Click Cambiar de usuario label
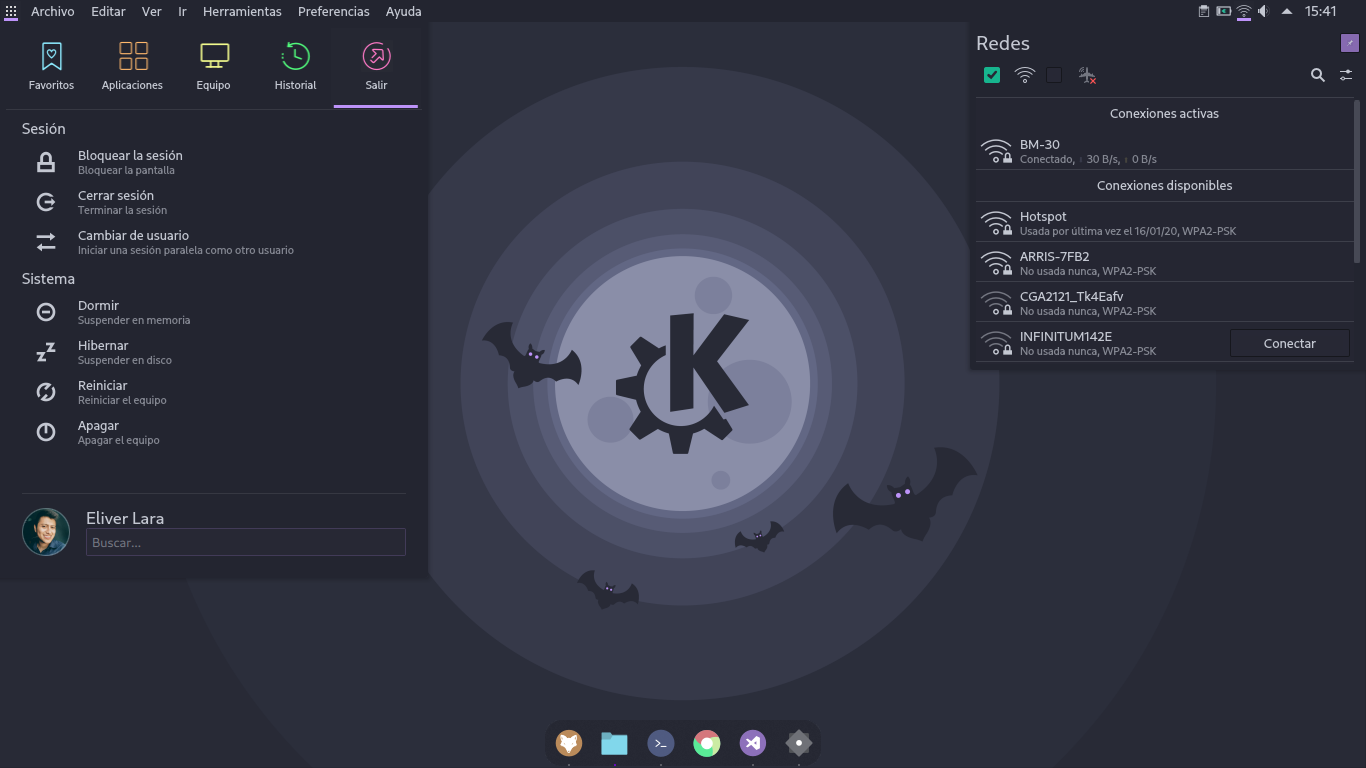1366x768 pixels. (133, 236)
